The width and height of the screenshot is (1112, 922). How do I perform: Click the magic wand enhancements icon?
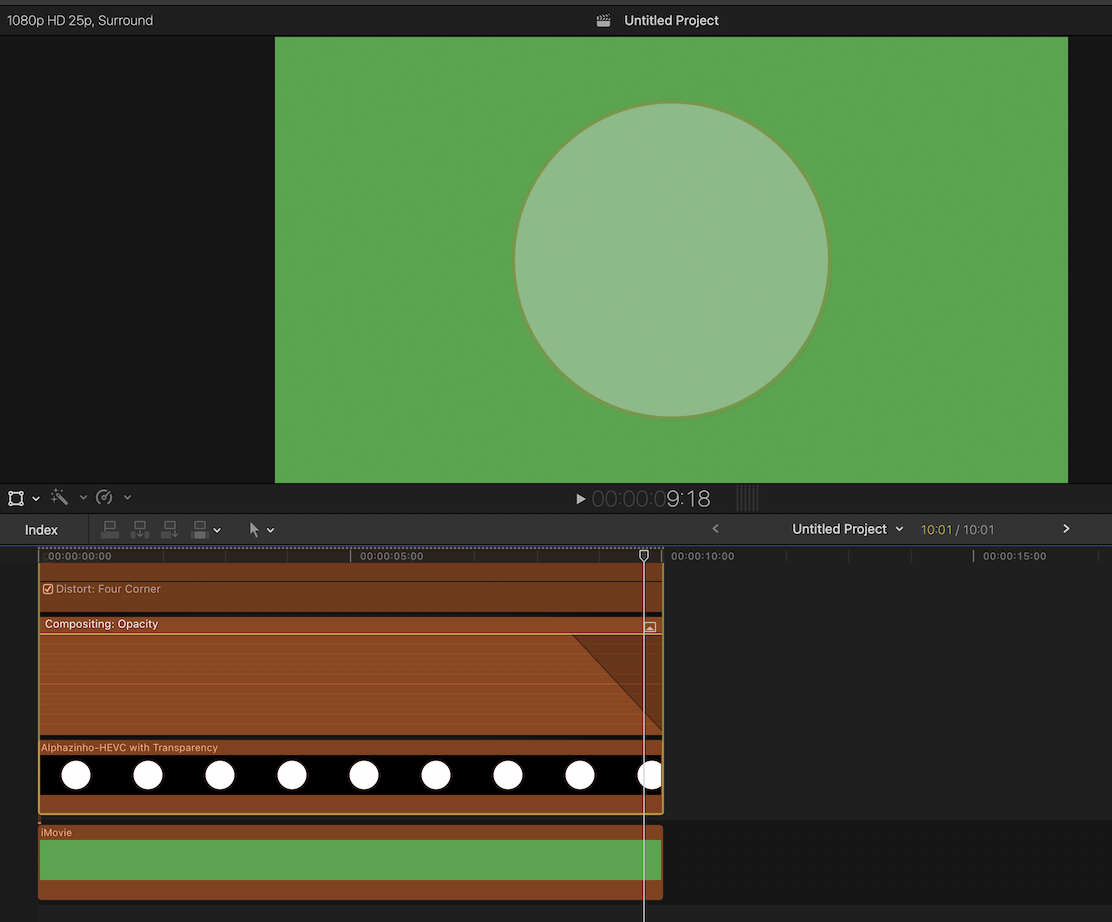click(59, 498)
